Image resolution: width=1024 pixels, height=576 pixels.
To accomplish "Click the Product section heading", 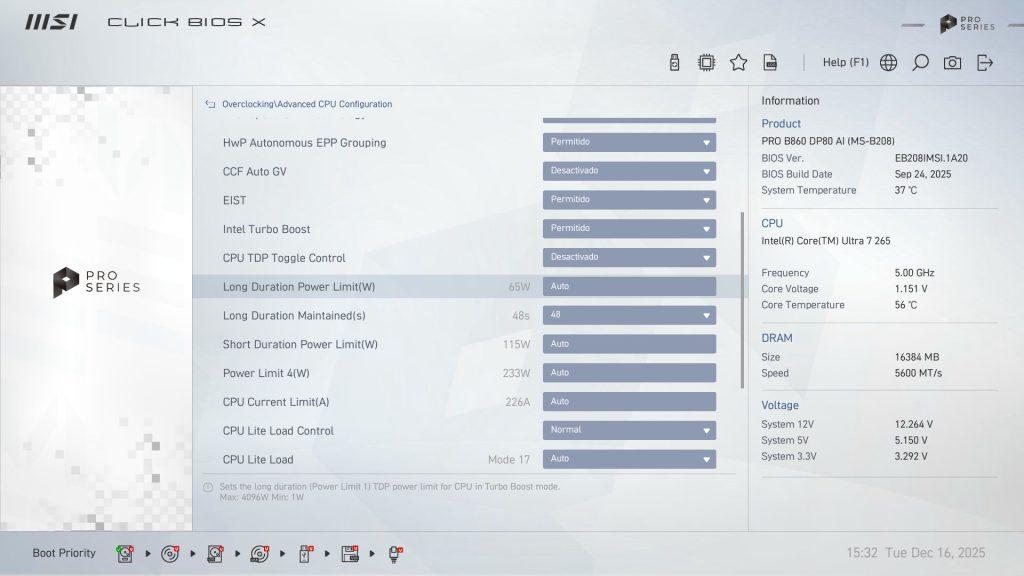I will point(780,123).
